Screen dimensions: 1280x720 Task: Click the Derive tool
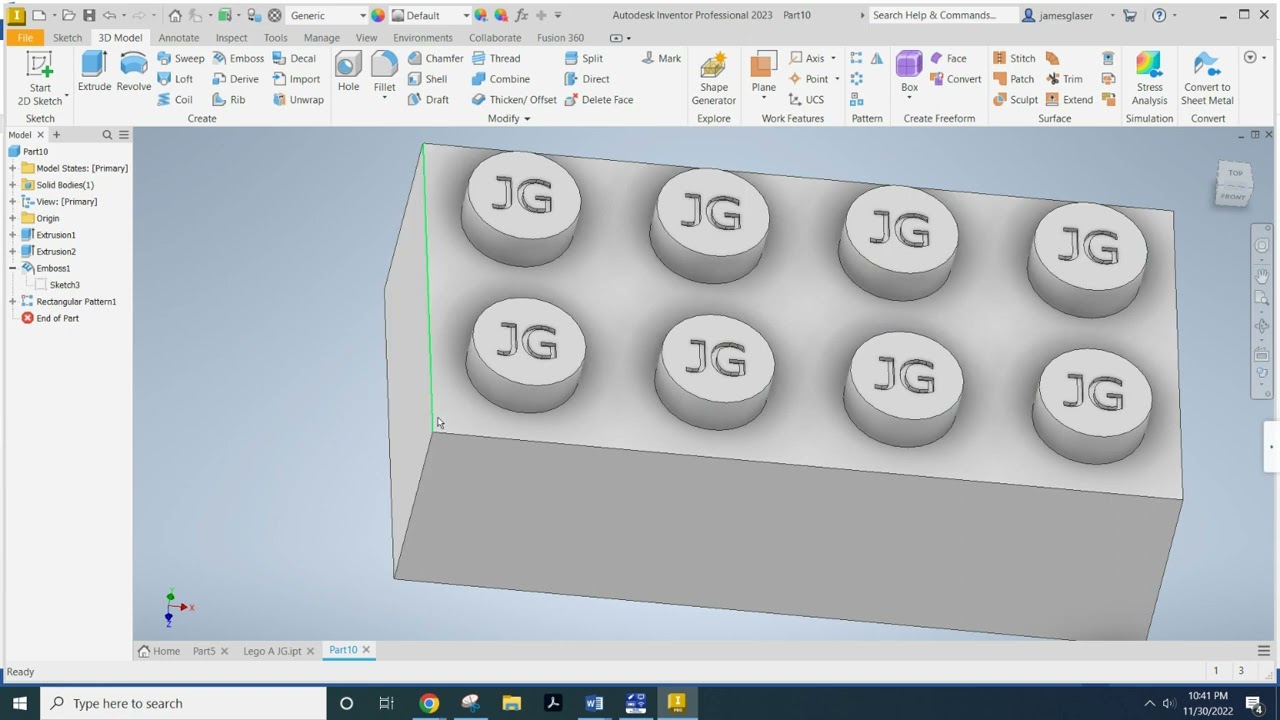tap(236, 79)
